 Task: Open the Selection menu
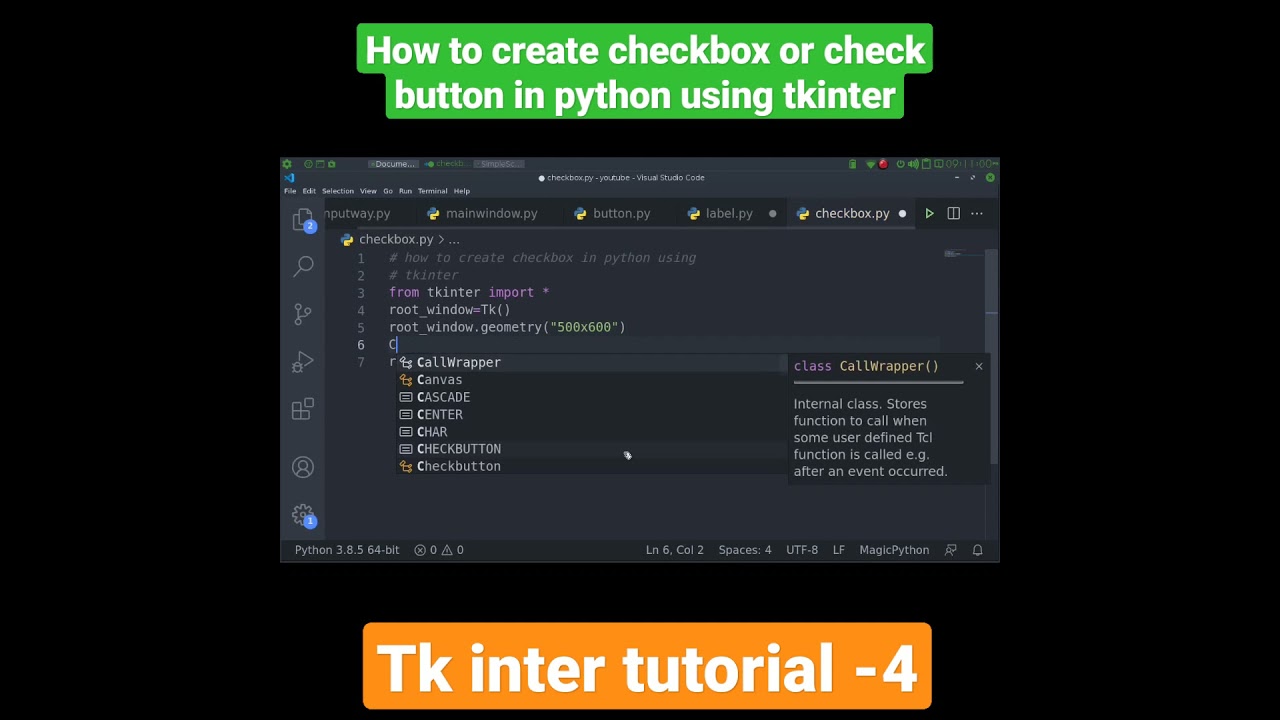tap(338, 191)
